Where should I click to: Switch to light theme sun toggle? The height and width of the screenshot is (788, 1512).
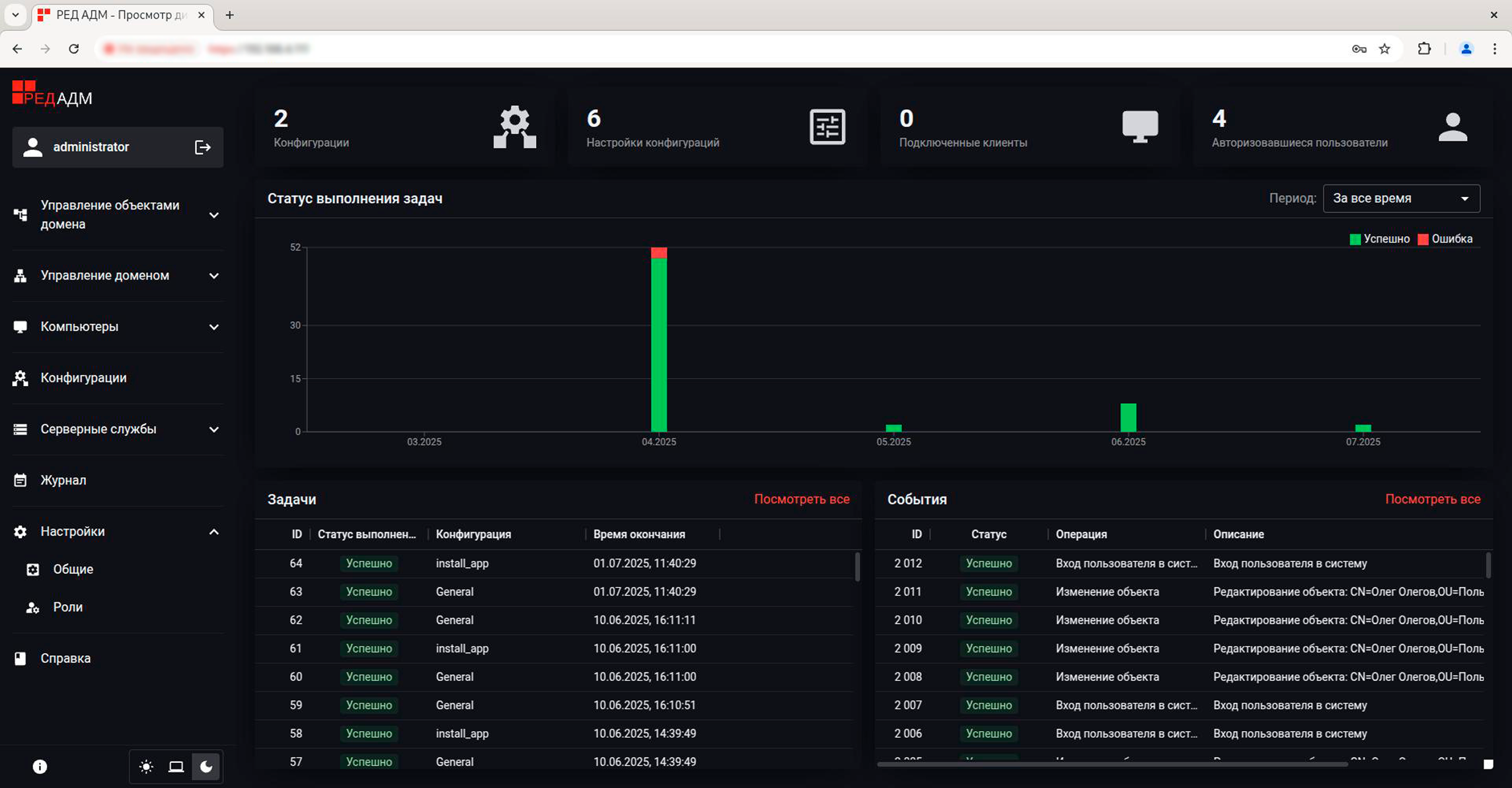(147, 767)
